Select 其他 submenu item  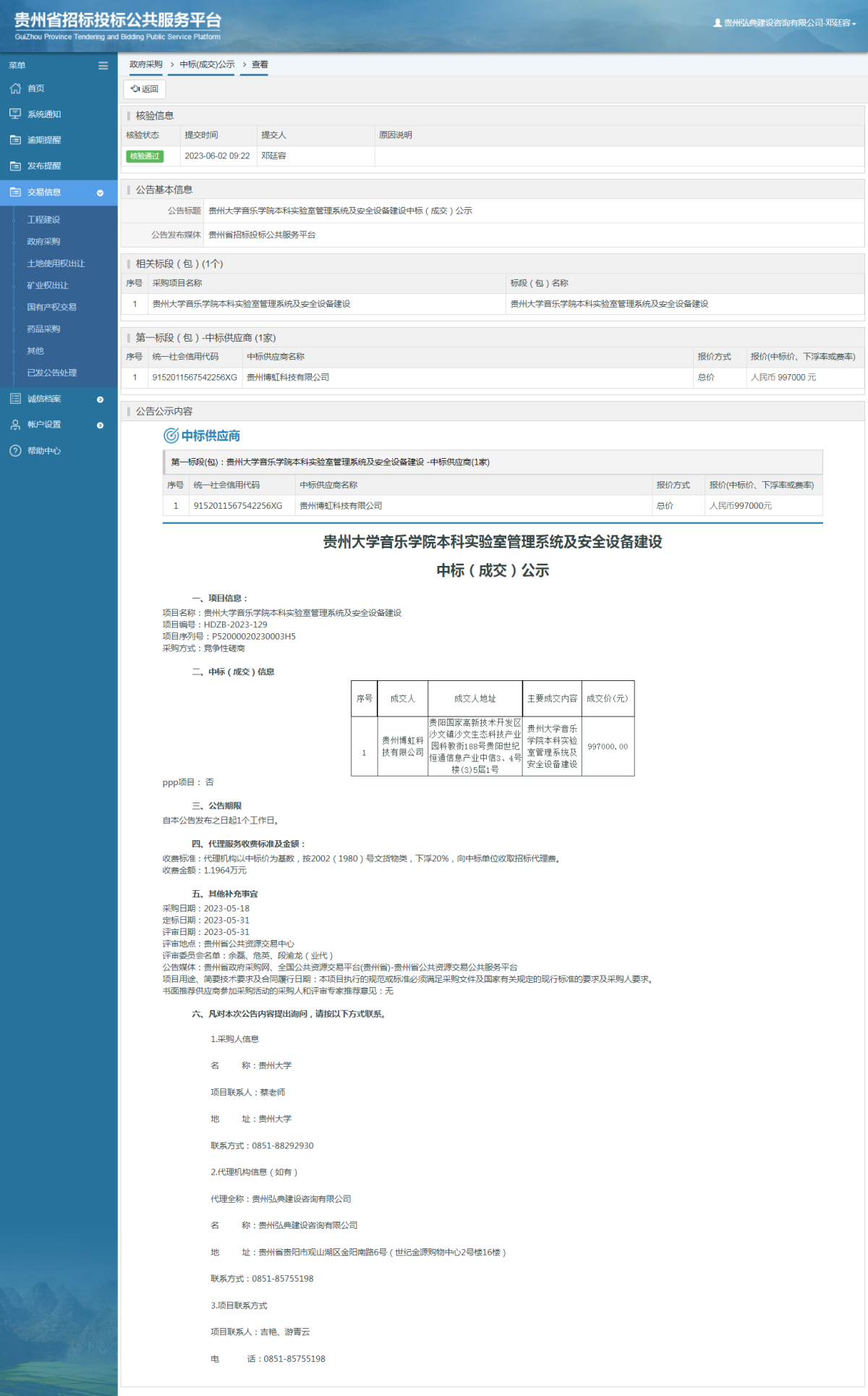[35, 351]
